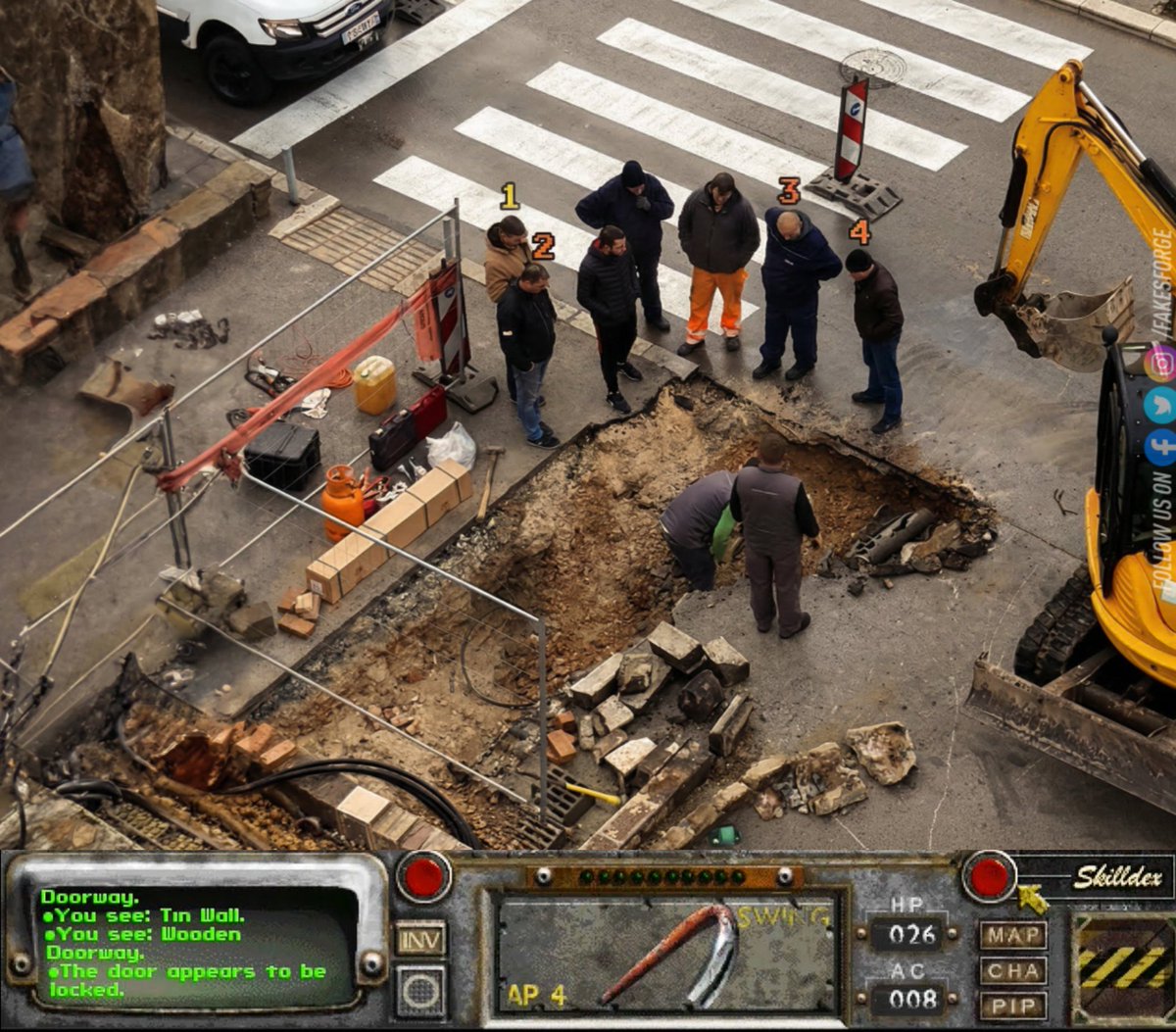Click the hazard-striped combat panel
The image size is (1176, 1032).
point(1122,968)
